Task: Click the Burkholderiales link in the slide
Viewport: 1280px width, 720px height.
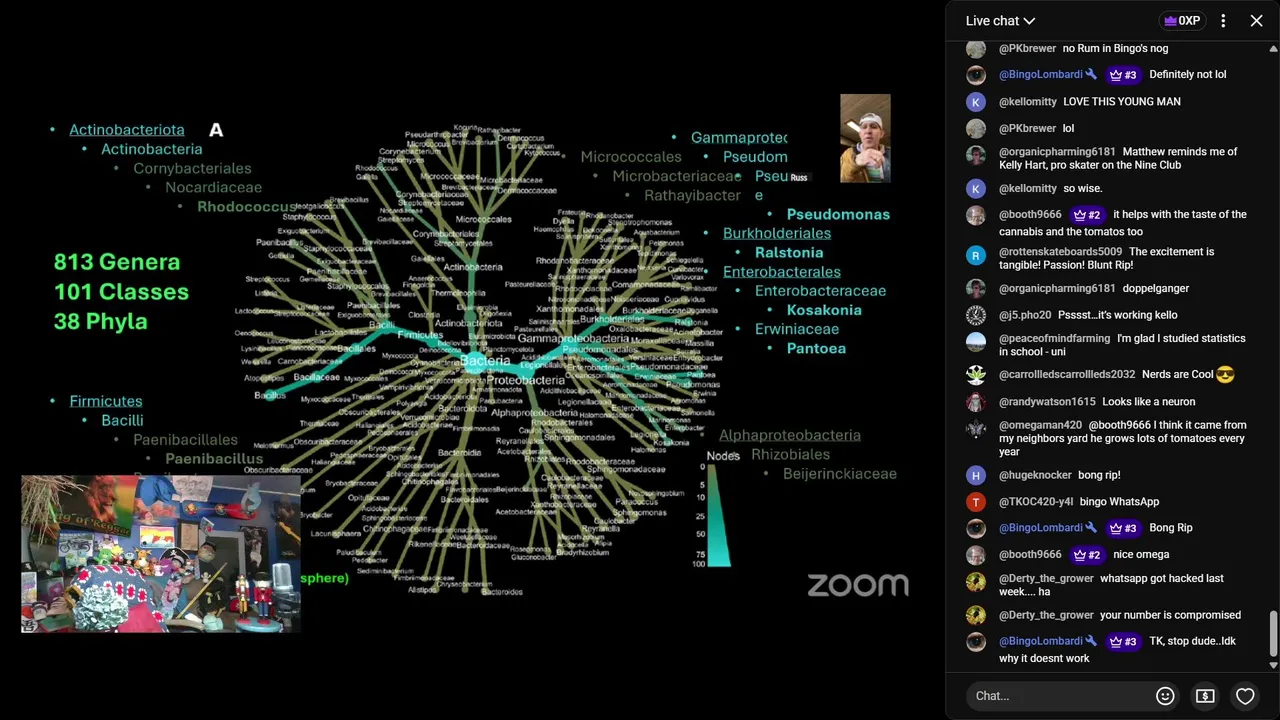Action: click(x=777, y=233)
